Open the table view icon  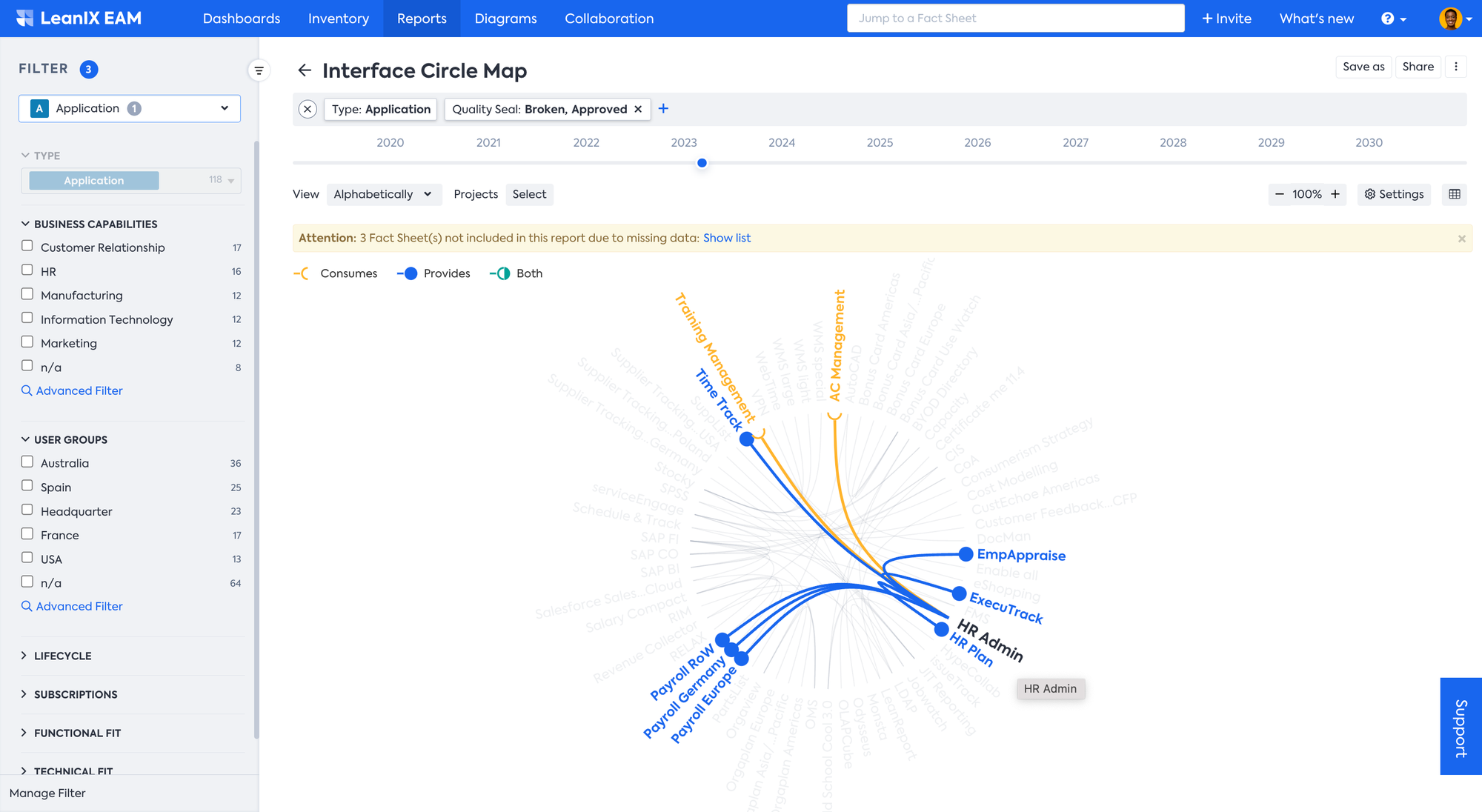click(x=1455, y=194)
